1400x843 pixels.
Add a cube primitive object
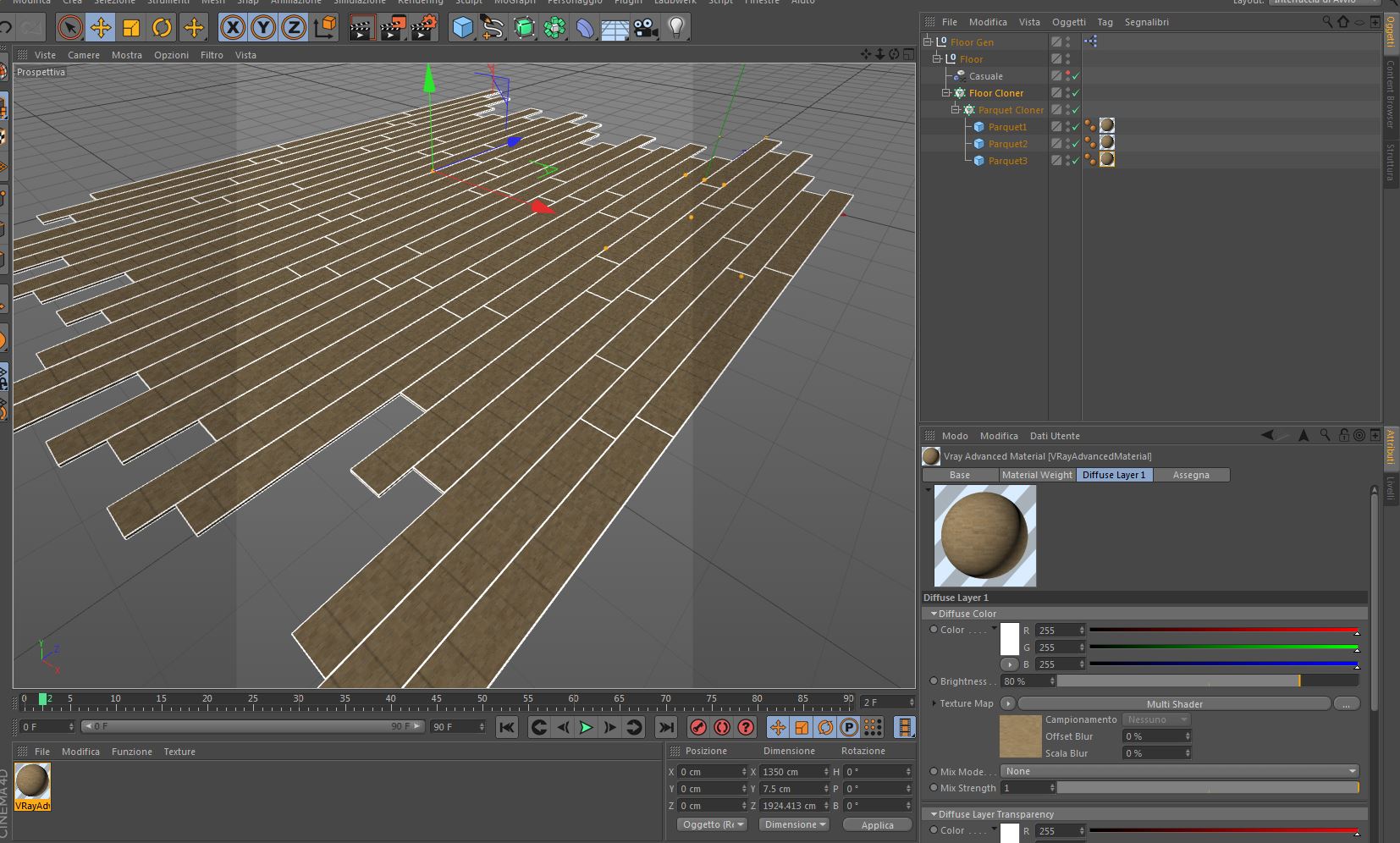point(463,28)
